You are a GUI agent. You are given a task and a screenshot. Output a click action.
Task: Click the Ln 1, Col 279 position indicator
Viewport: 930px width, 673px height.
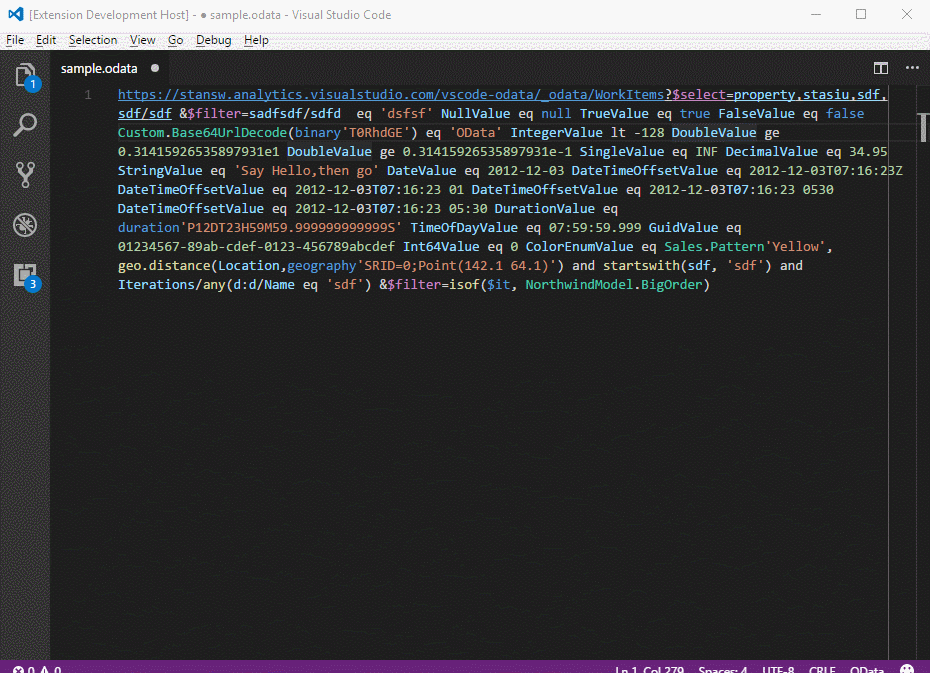click(649, 668)
